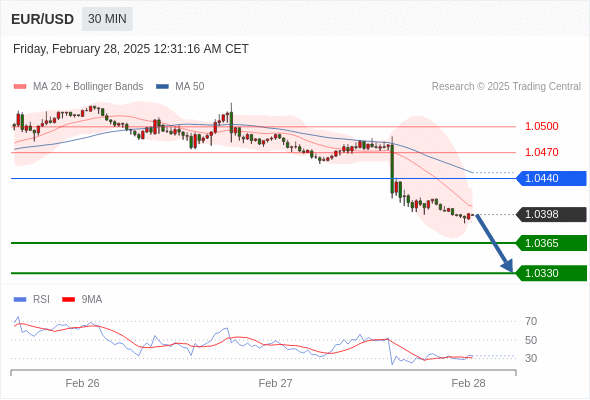Click the MA 20 + Bollinger Bands legend swatch
The height and width of the screenshot is (400, 590).
[x=20, y=87]
